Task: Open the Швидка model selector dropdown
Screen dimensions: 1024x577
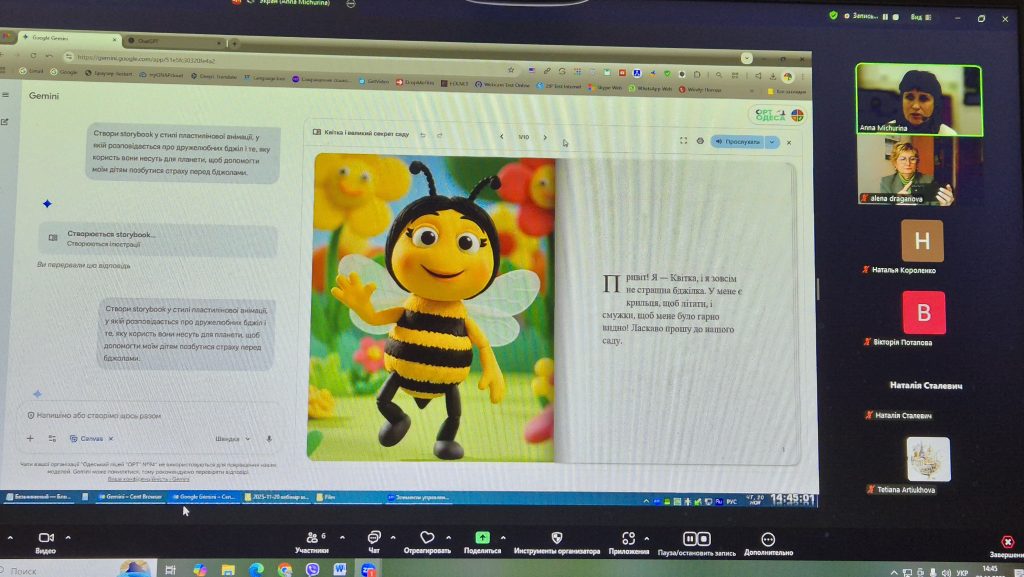Action: point(232,438)
